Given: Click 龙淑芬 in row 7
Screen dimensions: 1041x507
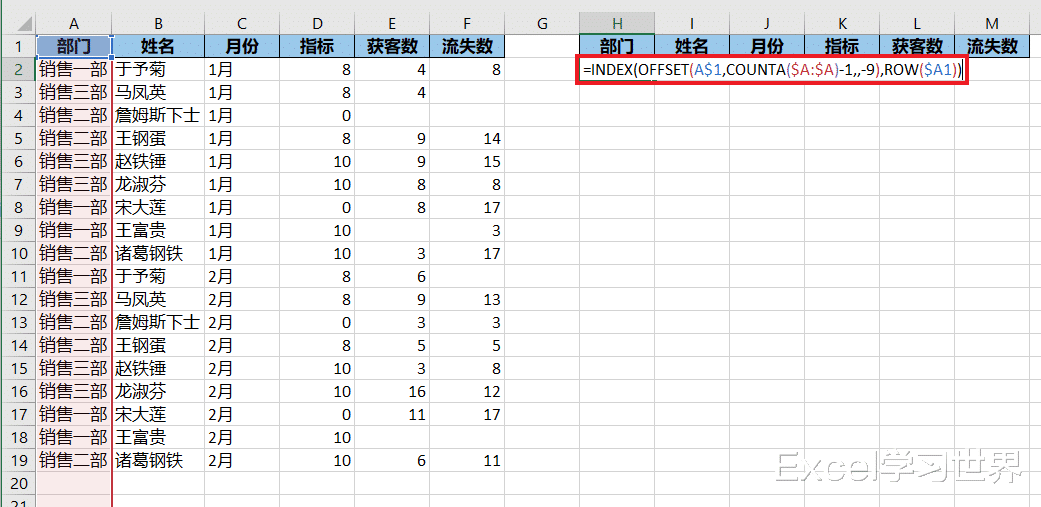Looking at the screenshot, I should (142, 184).
